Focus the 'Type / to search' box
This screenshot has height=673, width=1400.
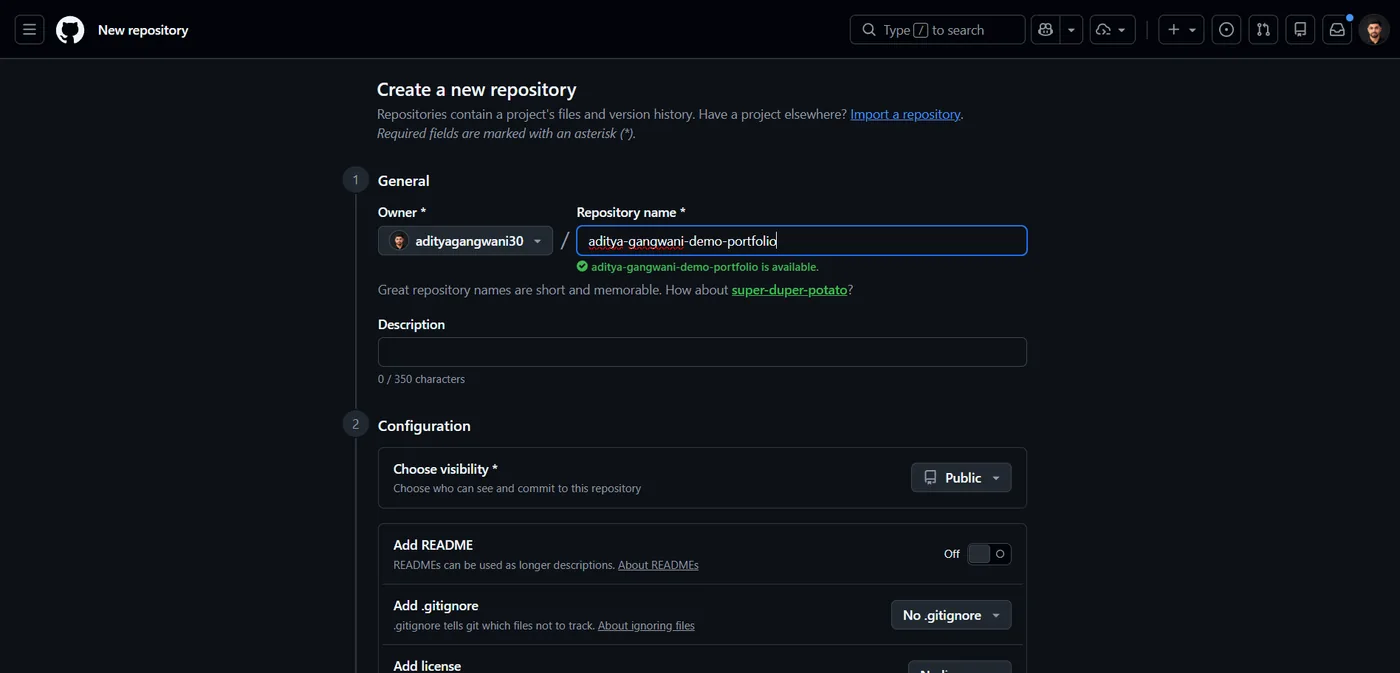click(937, 30)
